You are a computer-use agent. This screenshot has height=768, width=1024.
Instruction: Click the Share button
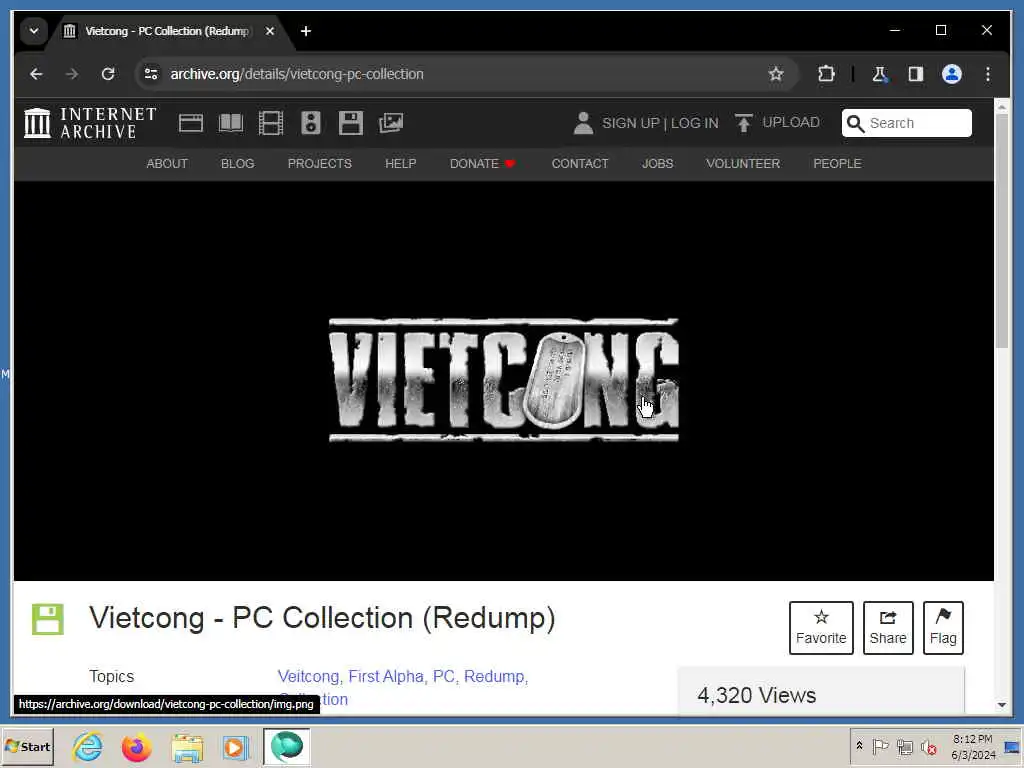(x=888, y=628)
